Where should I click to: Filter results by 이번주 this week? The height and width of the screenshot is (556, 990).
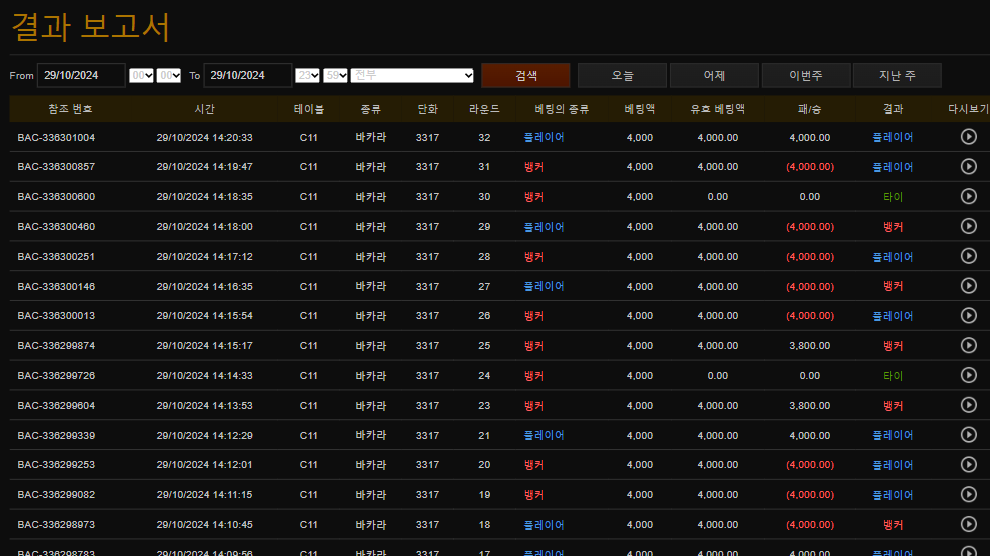pyautogui.click(x=806, y=76)
